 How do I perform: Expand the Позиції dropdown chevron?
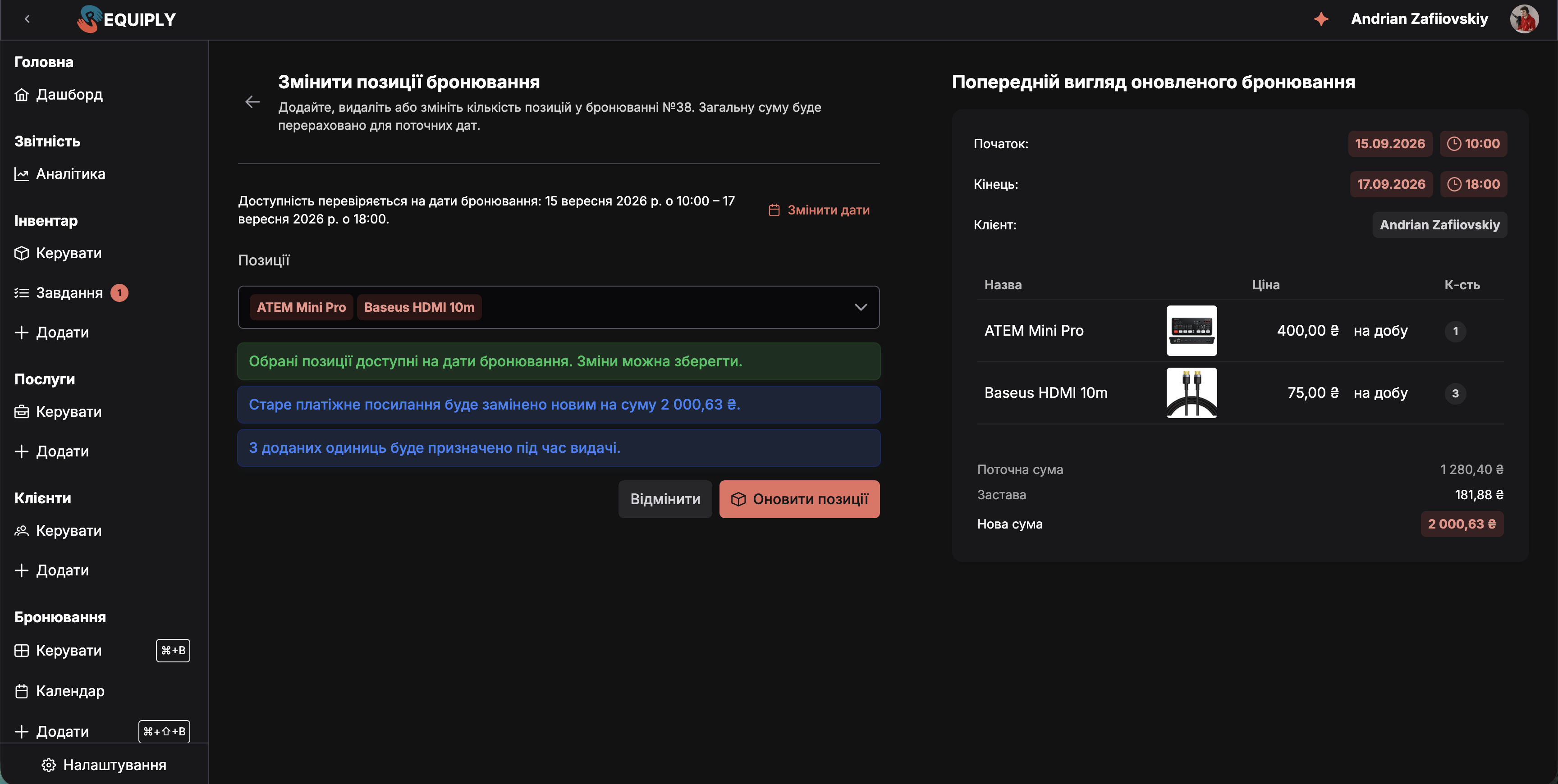click(x=861, y=307)
